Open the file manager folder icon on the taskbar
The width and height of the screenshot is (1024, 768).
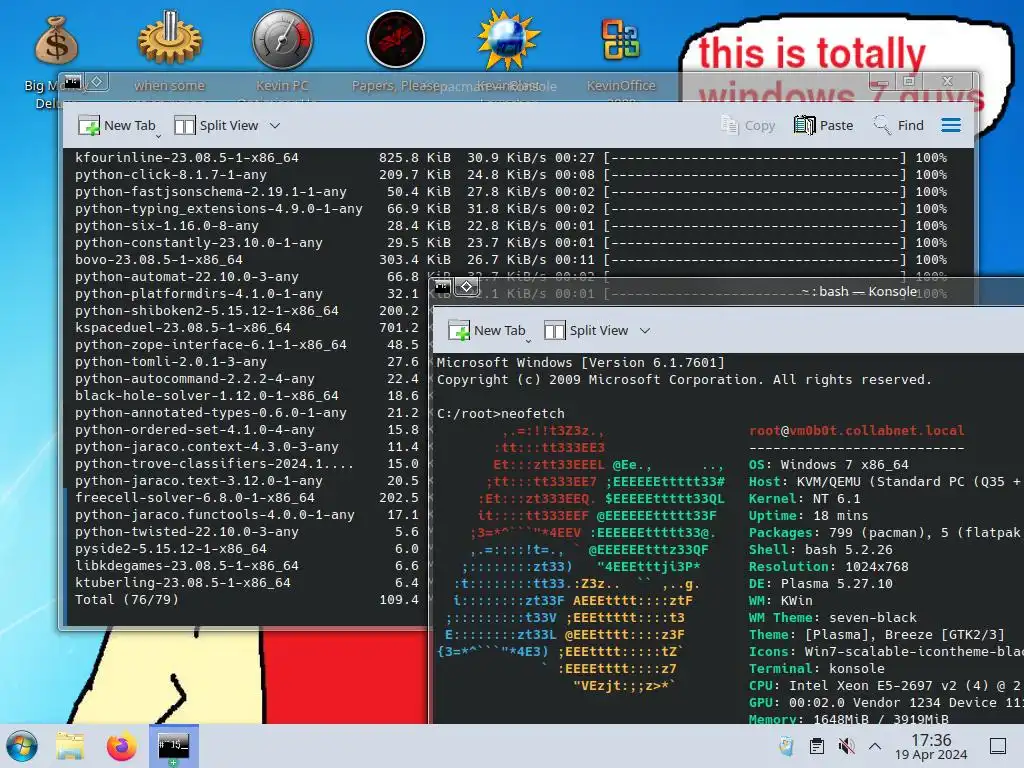click(x=70, y=746)
